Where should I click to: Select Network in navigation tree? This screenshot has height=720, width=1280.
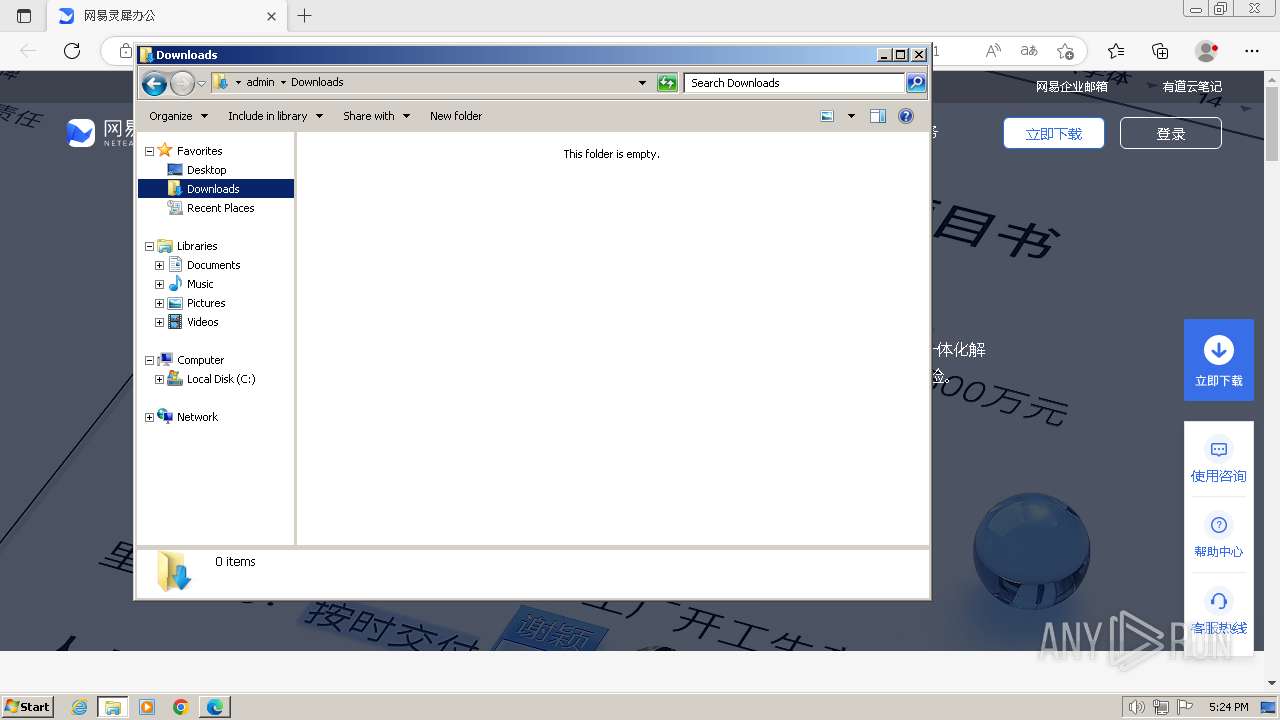[x=197, y=417]
